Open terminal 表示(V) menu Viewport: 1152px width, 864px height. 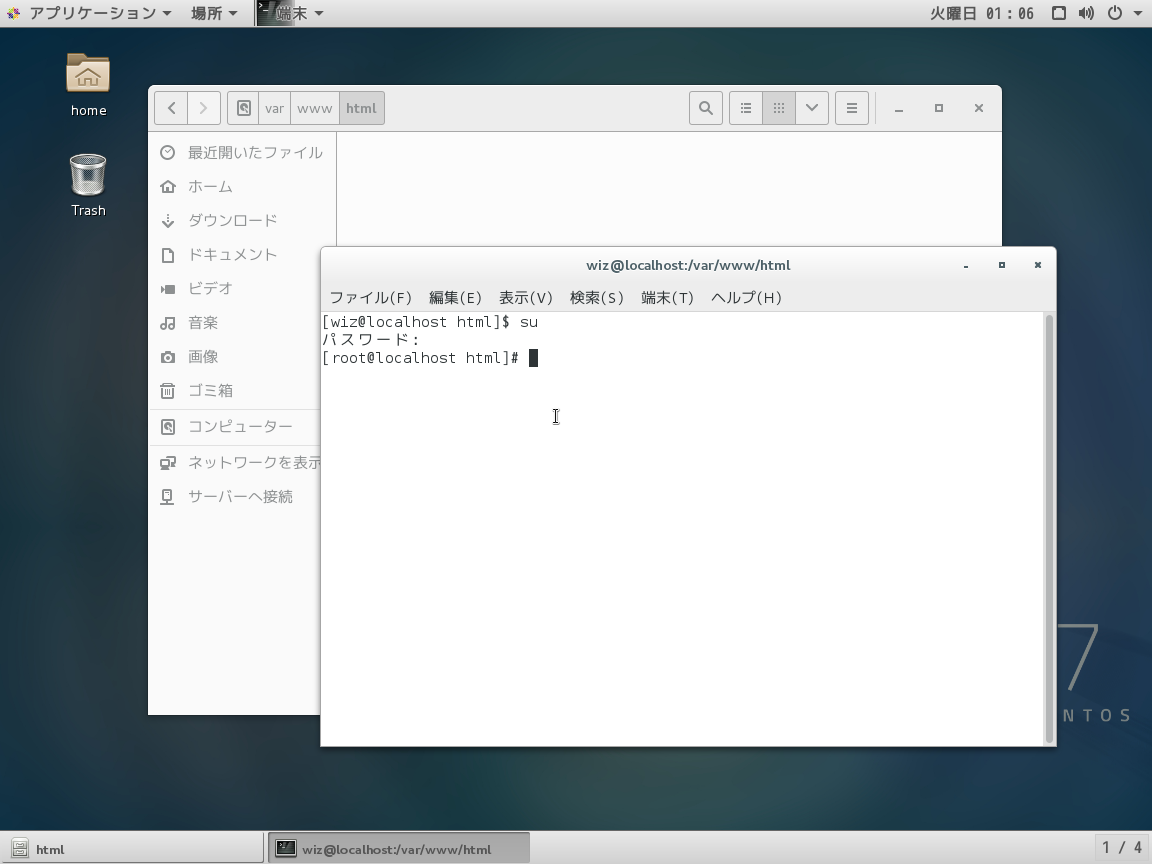(x=525, y=298)
